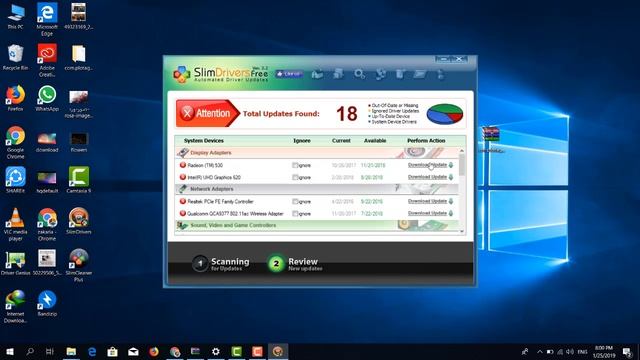Select Driver Genius desktop shortcut
This screenshot has height=360, width=640.
(x=15, y=263)
